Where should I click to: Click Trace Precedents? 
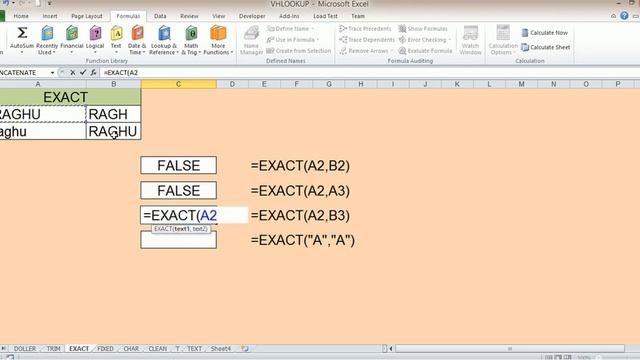[x=365, y=29]
